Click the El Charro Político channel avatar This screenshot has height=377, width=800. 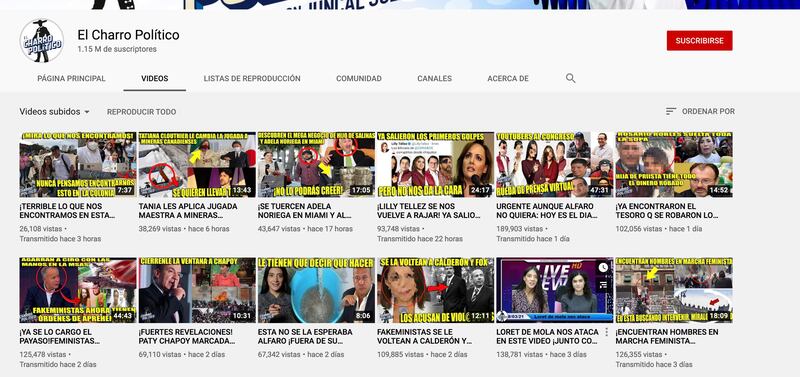42,41
